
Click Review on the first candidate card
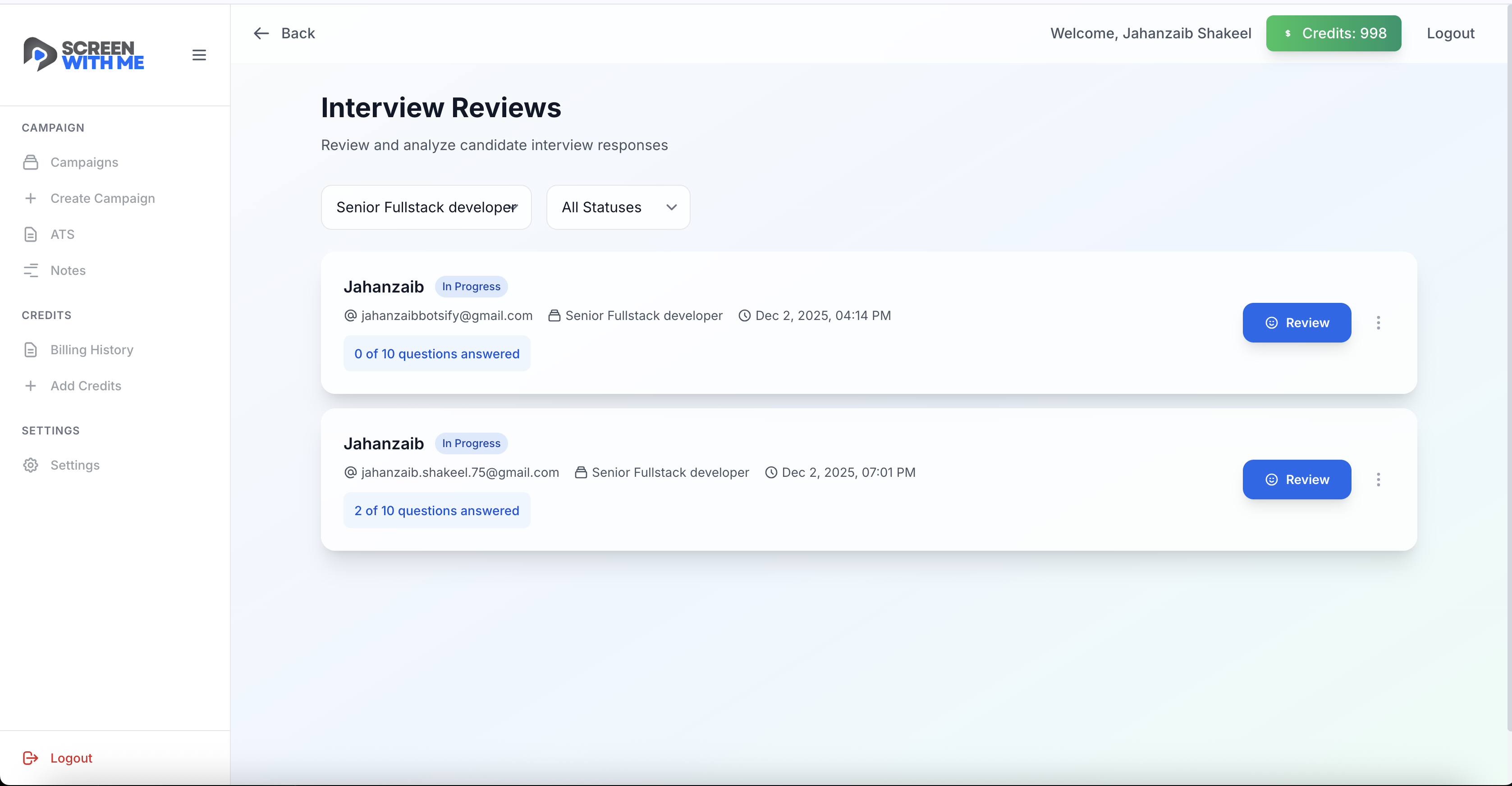tap(1297, 322)
